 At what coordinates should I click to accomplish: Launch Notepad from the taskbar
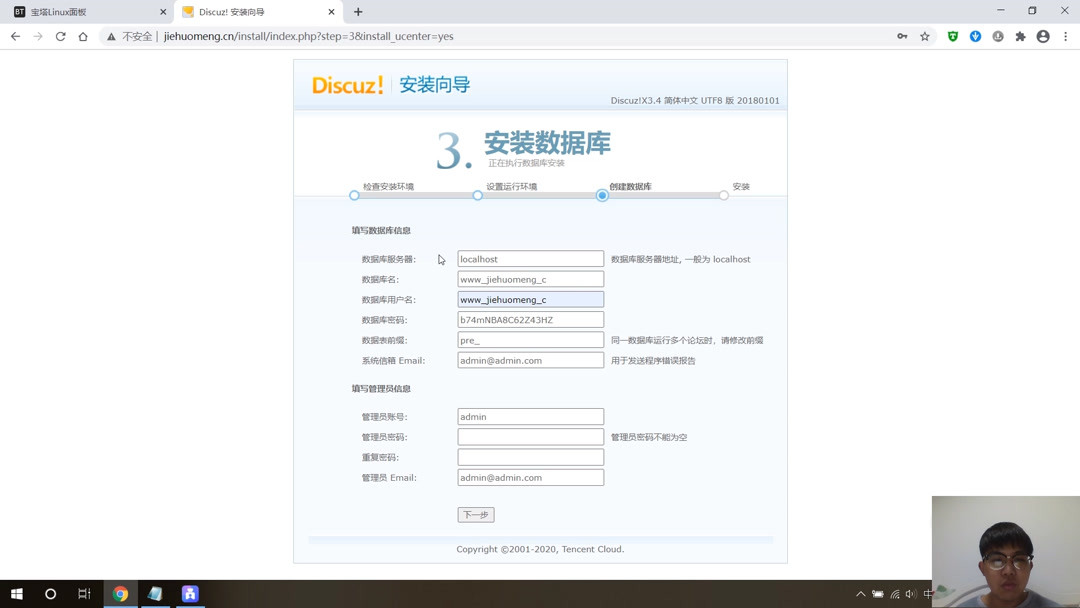tap(155, 593)
